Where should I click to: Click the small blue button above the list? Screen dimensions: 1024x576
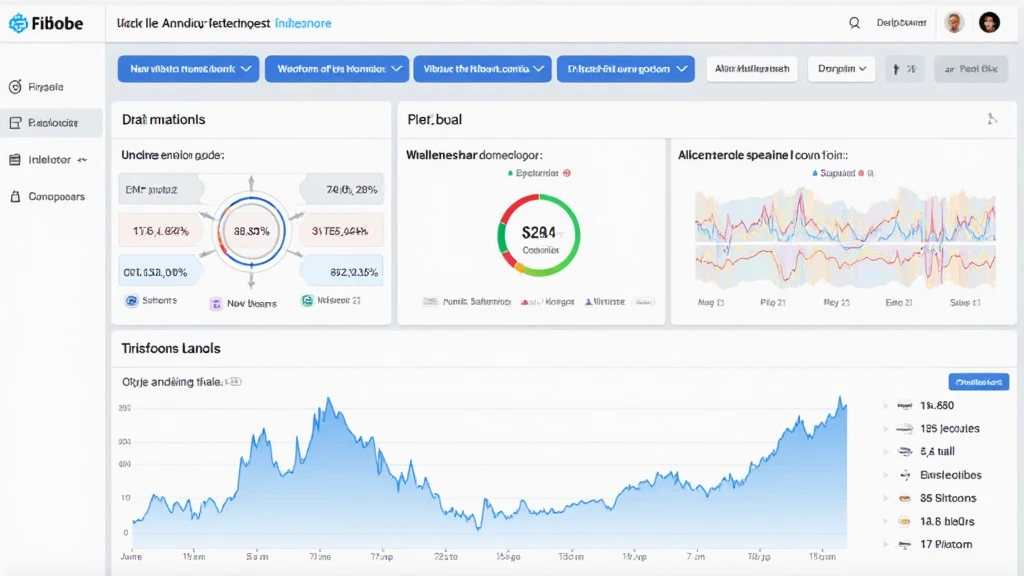click(978, 381)
